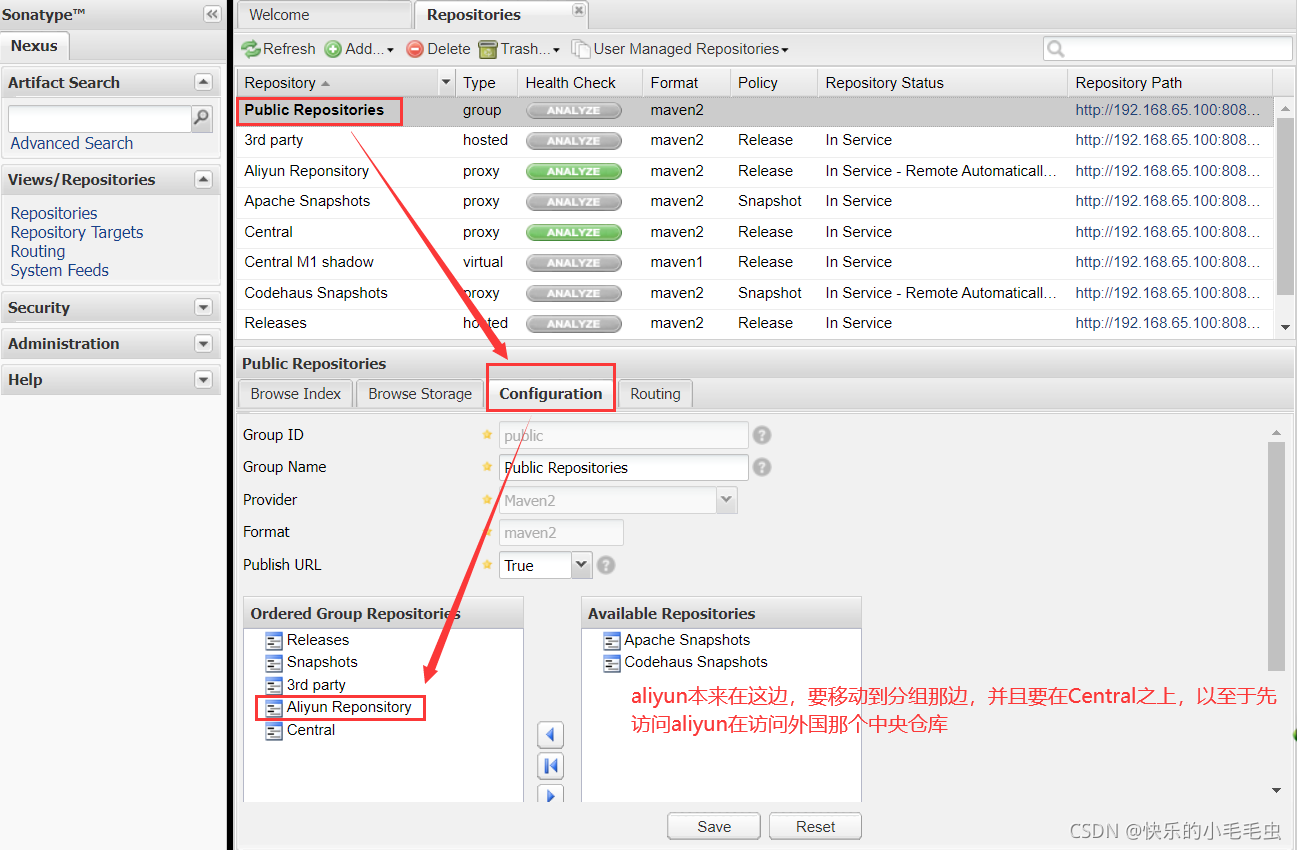Open the System Feeds link
This screenshot has width=1297, height=850.
60,271
